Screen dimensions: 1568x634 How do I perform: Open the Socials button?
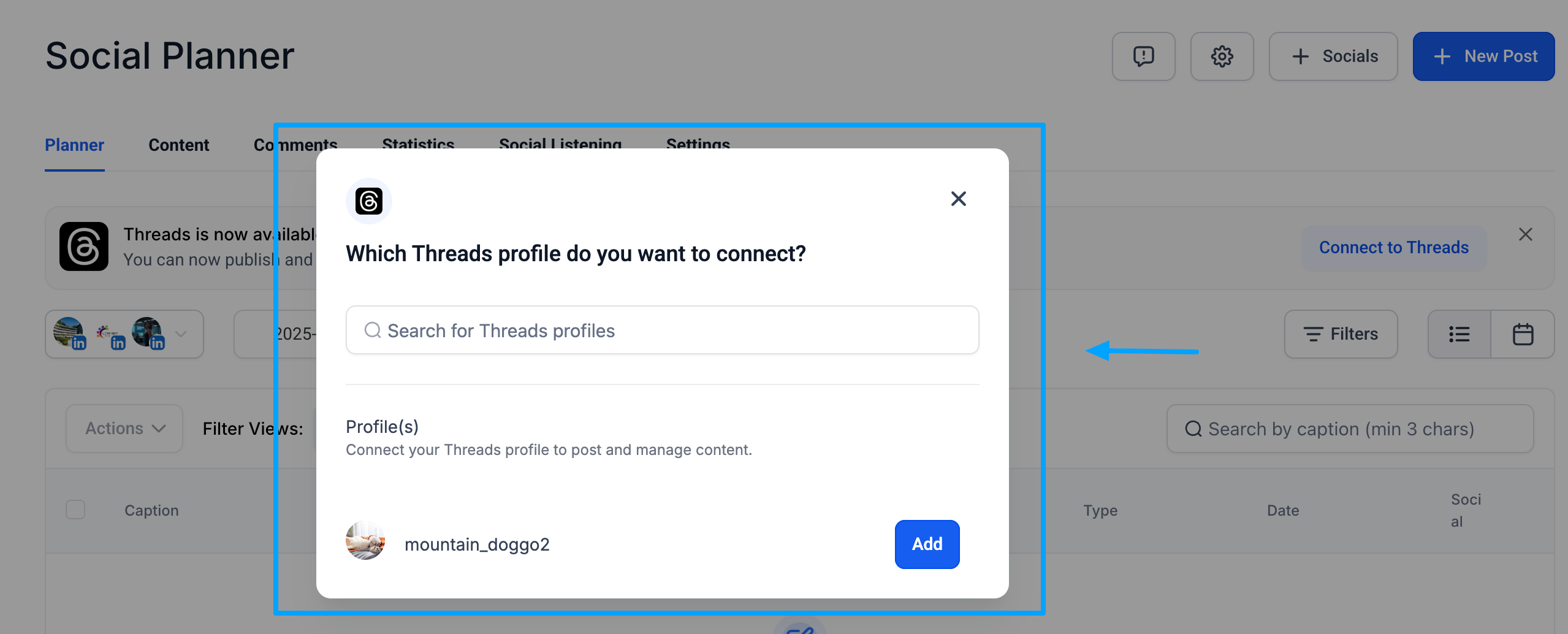pyautogui.click(x=1333, y=56)
